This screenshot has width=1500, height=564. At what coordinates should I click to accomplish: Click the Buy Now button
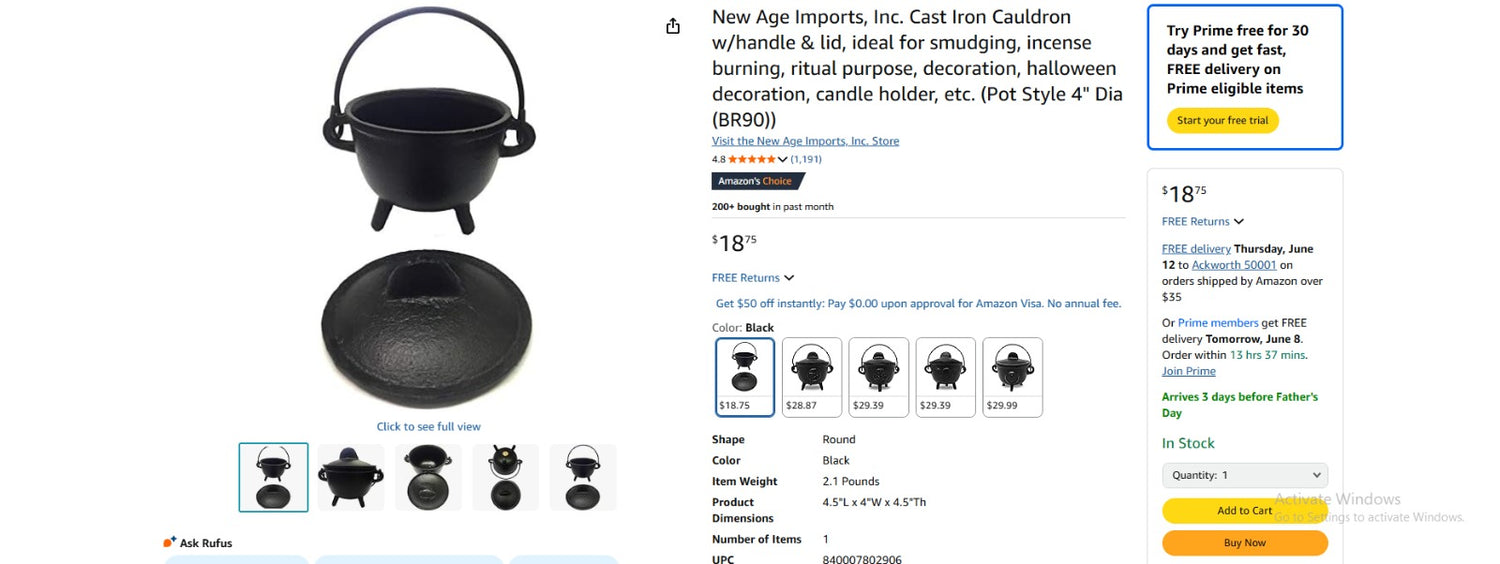coord(1244,543)
